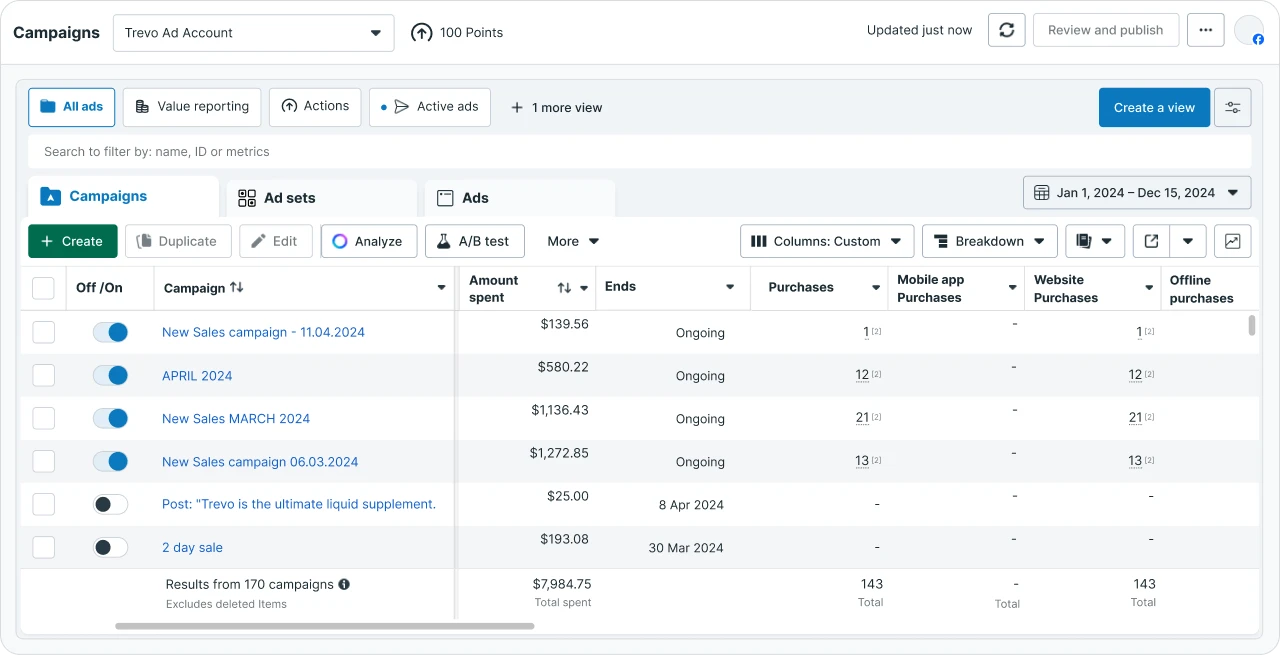Select the Value reporting view

tap(192, 107)
